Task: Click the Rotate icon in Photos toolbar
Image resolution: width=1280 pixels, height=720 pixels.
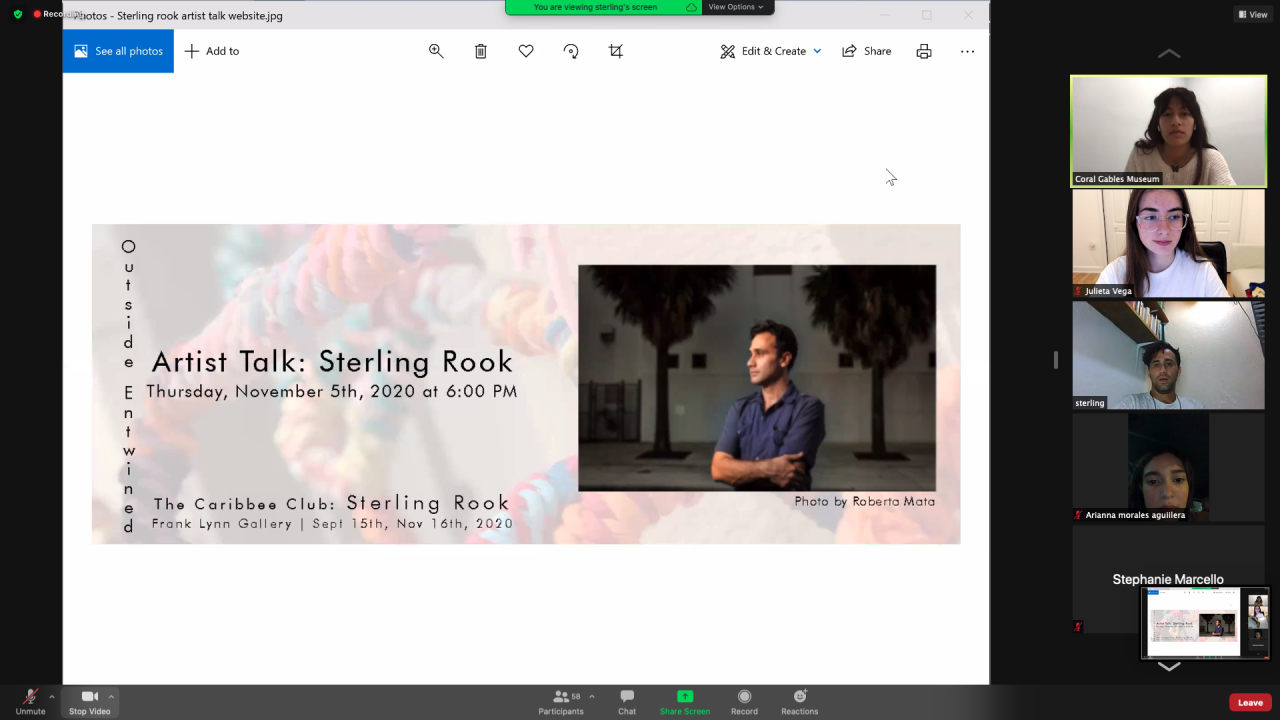Action: (x=571, y=51)
